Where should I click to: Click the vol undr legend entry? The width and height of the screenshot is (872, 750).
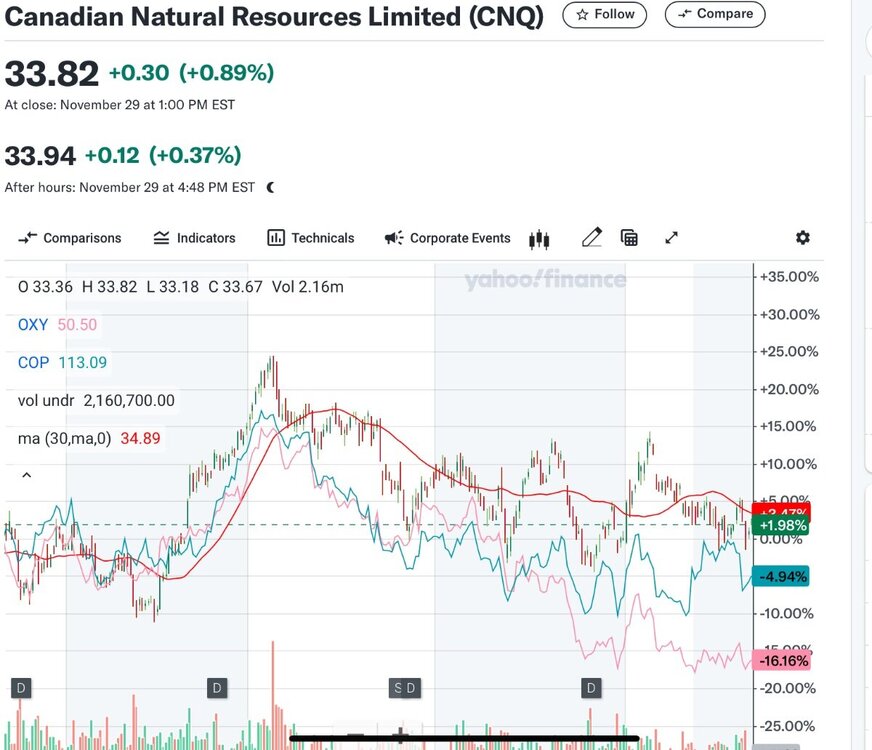point(96,401)
